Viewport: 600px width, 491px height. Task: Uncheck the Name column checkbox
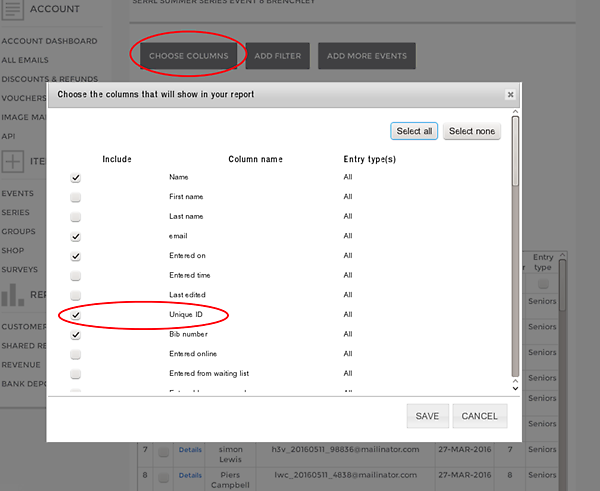coord(76,178)
